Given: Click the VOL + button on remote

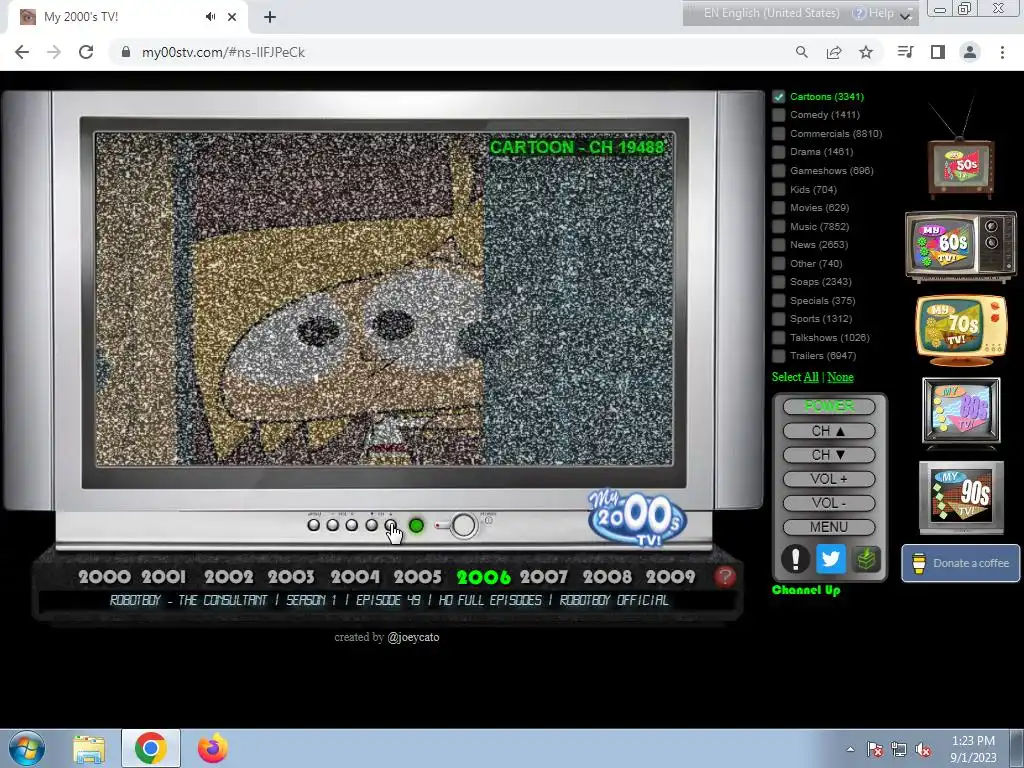Looking at the screenshot, I should [x=829, y=479].
